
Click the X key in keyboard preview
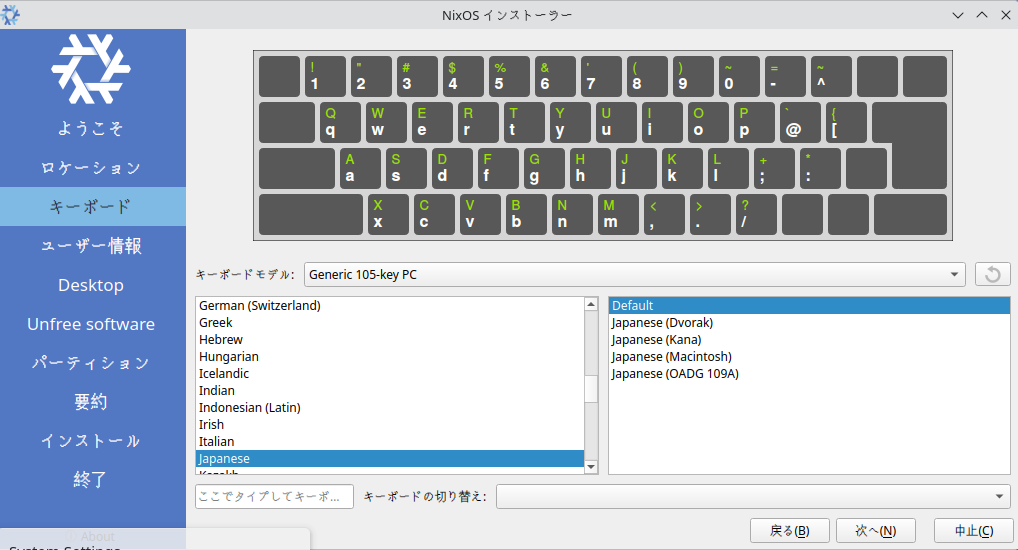click(x=388, y=214)
